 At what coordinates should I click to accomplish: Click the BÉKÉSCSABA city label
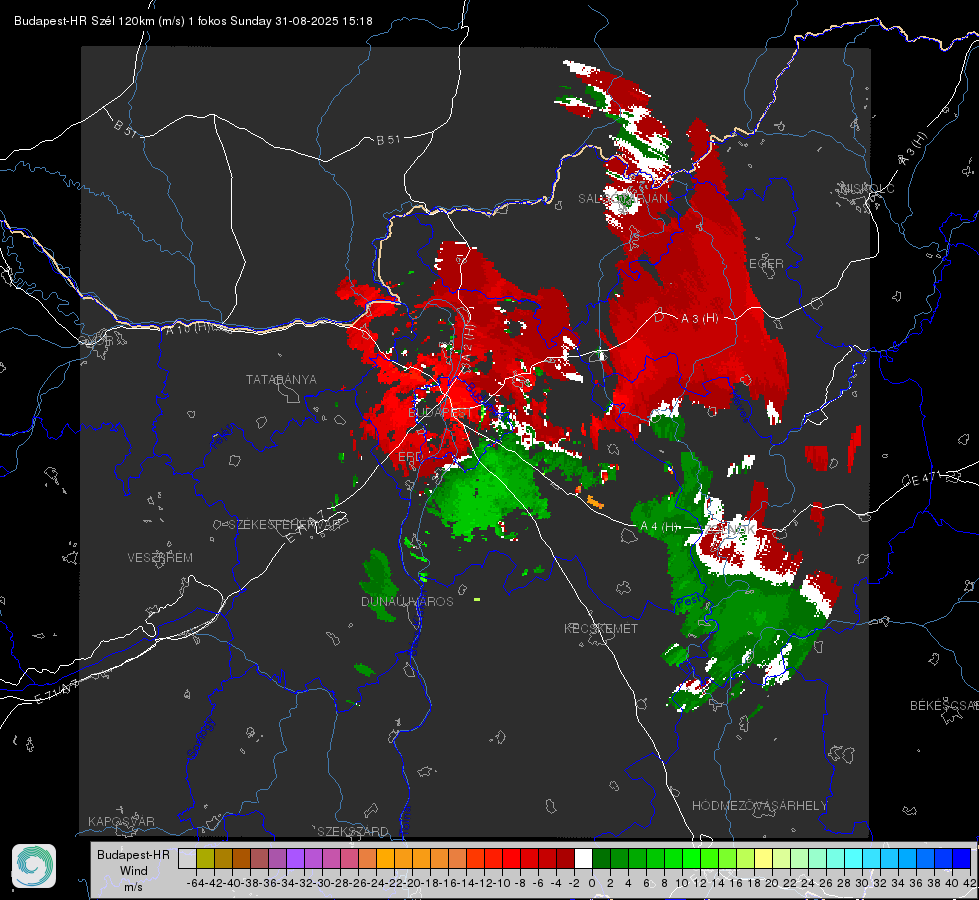[944, 706]
